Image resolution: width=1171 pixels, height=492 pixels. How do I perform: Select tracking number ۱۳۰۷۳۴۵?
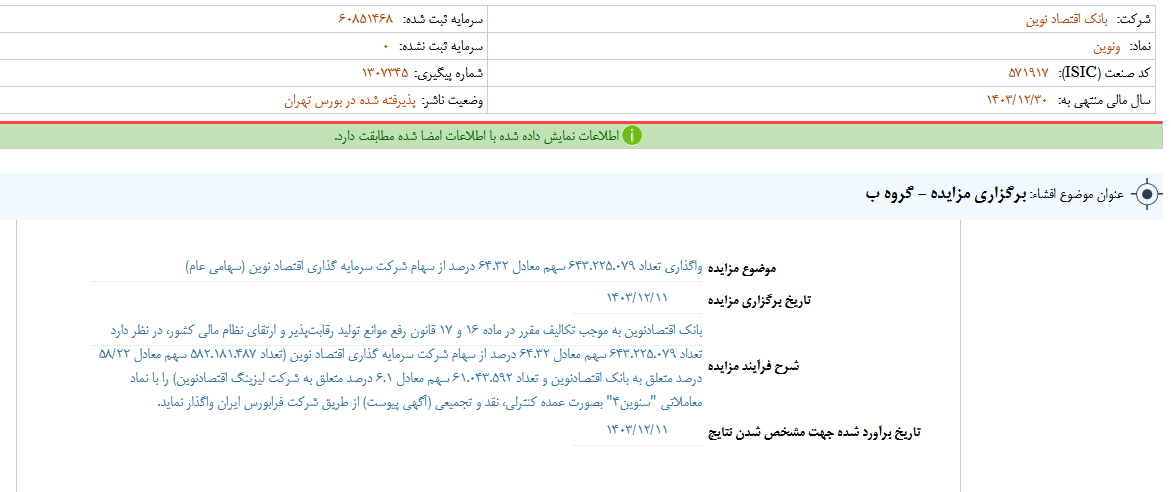coord(385,72)
